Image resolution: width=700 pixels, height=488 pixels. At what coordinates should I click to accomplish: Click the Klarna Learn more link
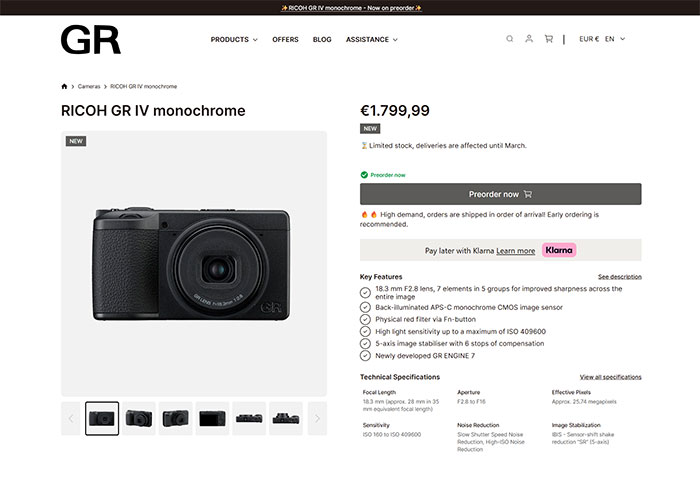515,251
